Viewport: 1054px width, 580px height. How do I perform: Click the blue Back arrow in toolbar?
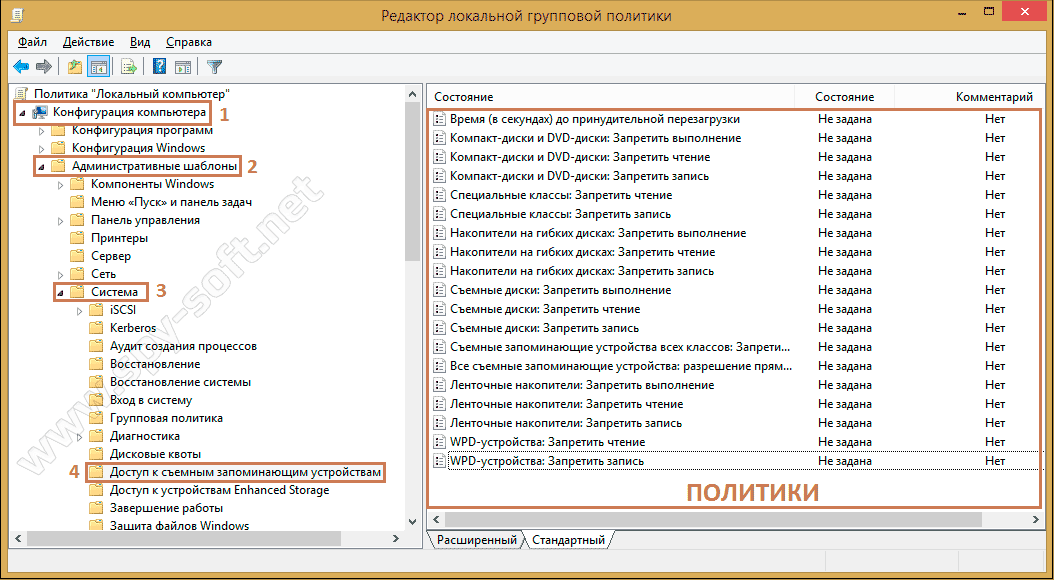21,67
